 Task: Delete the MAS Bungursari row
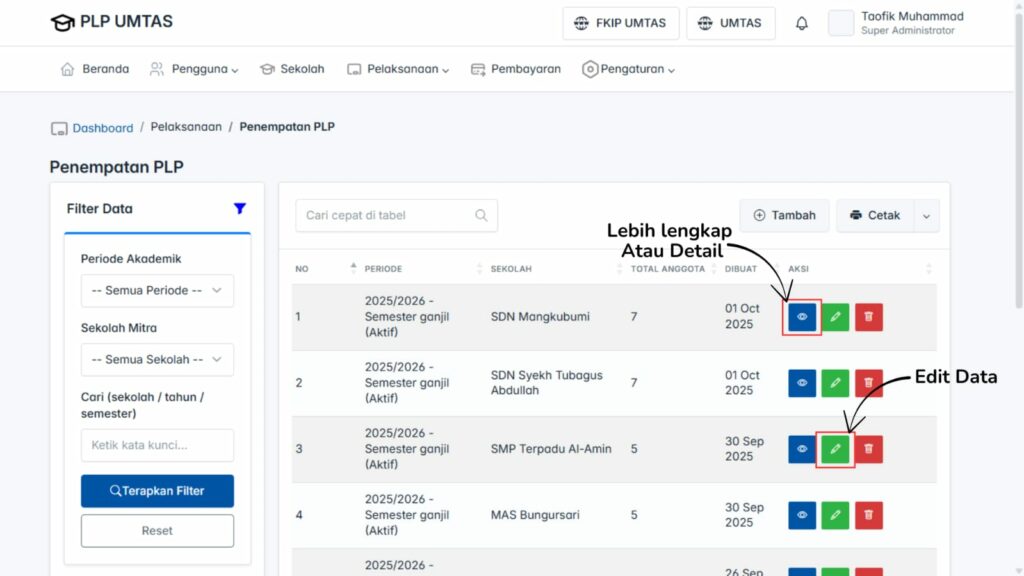point(868,515)
